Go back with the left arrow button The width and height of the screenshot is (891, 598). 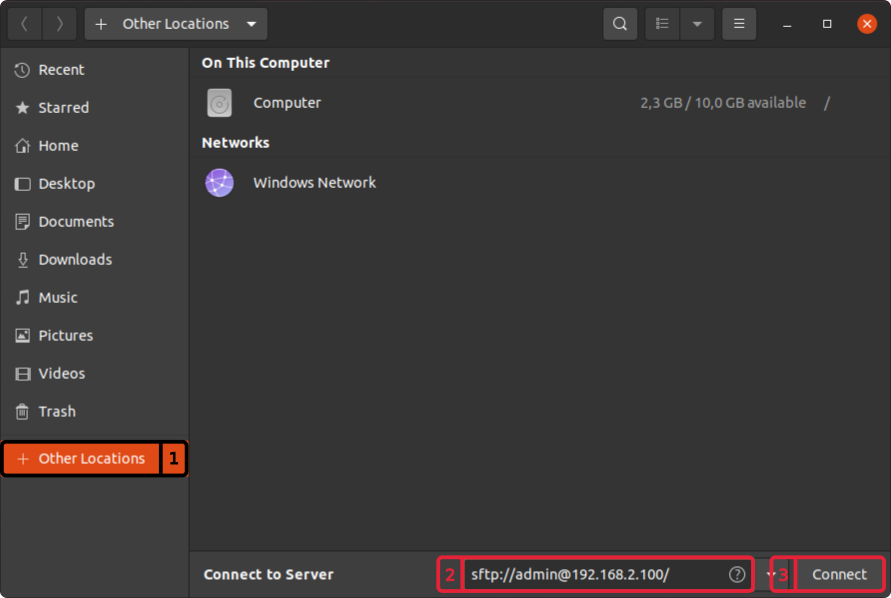click(24, 24)
